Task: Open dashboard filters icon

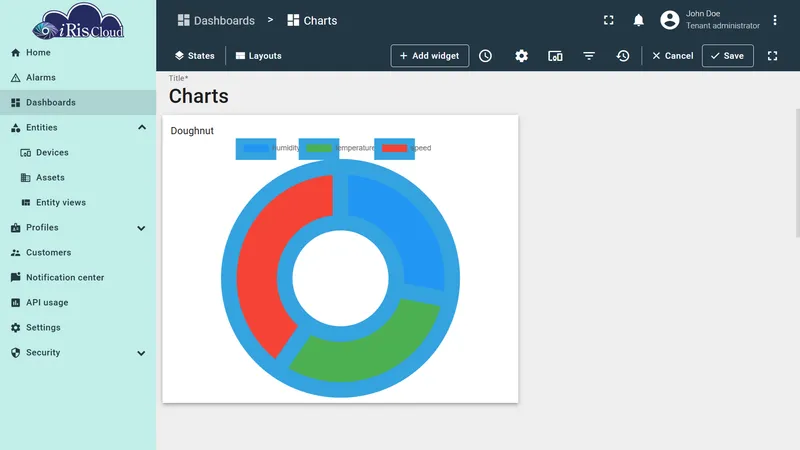Action: [x=589, y=56]
